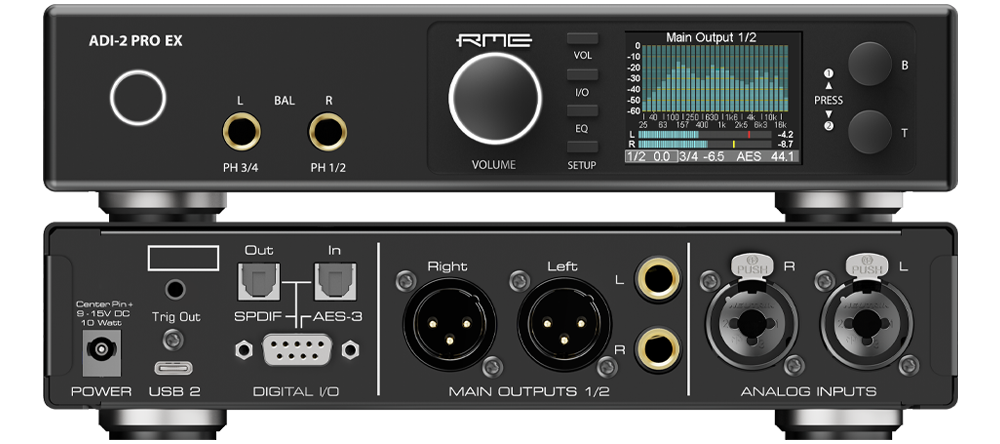Click the optical In port

pyautogui.click(x=334, y=281)
